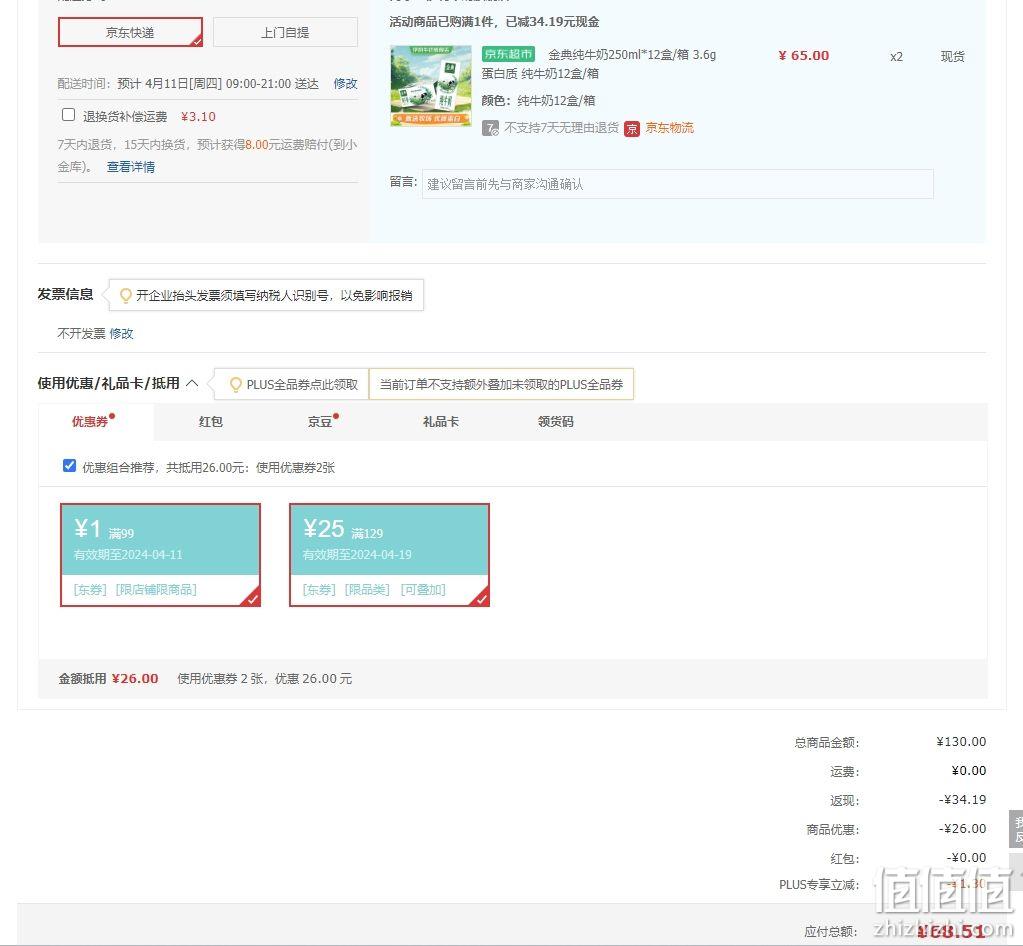Viewport: 1023px width, 946px height.
Task: Toggle the ¥1 满99 coupon
Action: click(160, 555)
